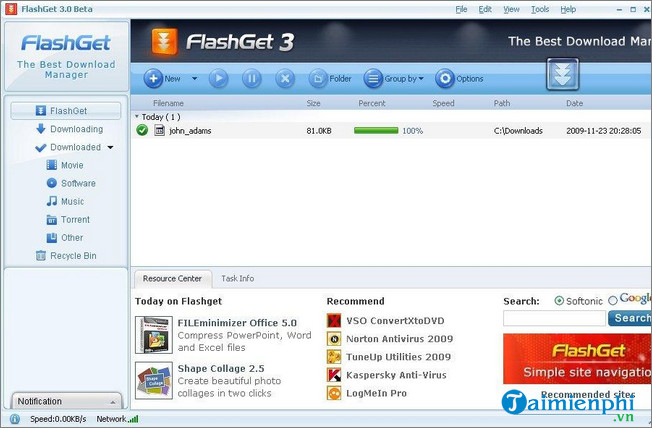652x428 pixels.
Task: Click the green completed checkmark for john_adams
Action: [142, 131]
